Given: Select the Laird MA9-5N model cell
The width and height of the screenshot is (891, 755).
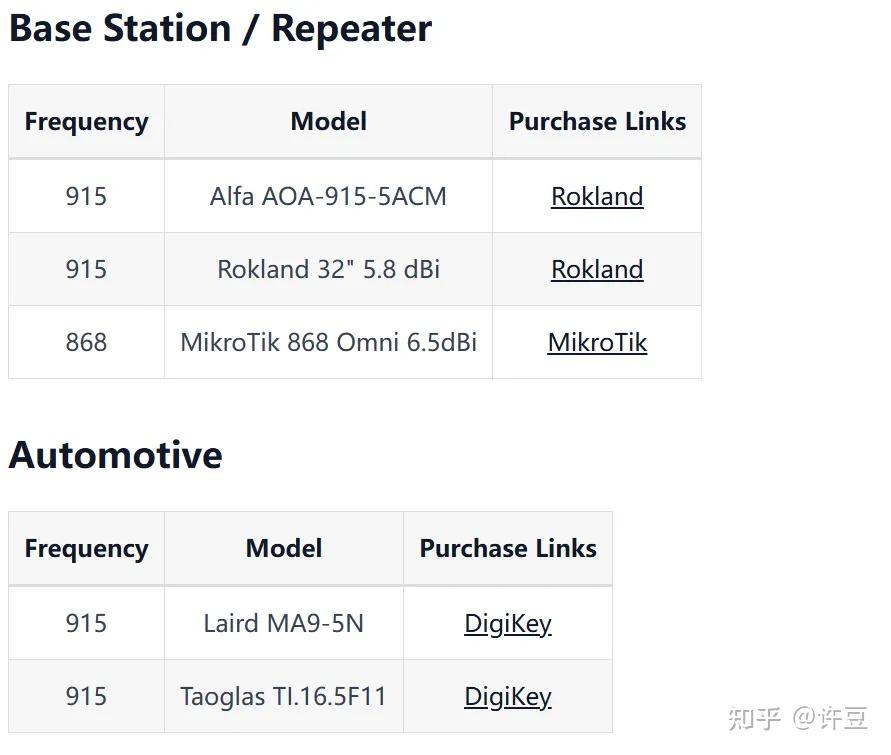Looking at the screenshot, I should tap(284, 623).
